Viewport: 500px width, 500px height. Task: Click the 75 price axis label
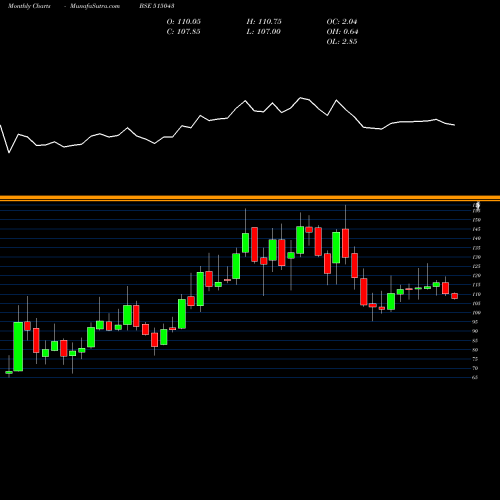tap(476, 359)
